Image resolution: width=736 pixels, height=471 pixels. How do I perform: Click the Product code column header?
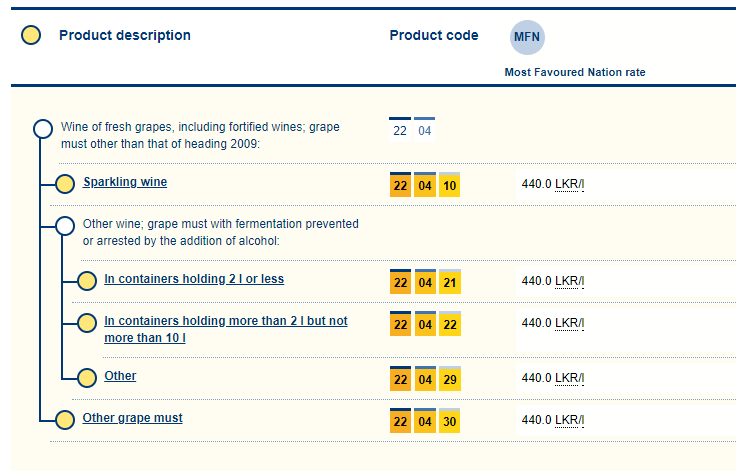(434, 36)
